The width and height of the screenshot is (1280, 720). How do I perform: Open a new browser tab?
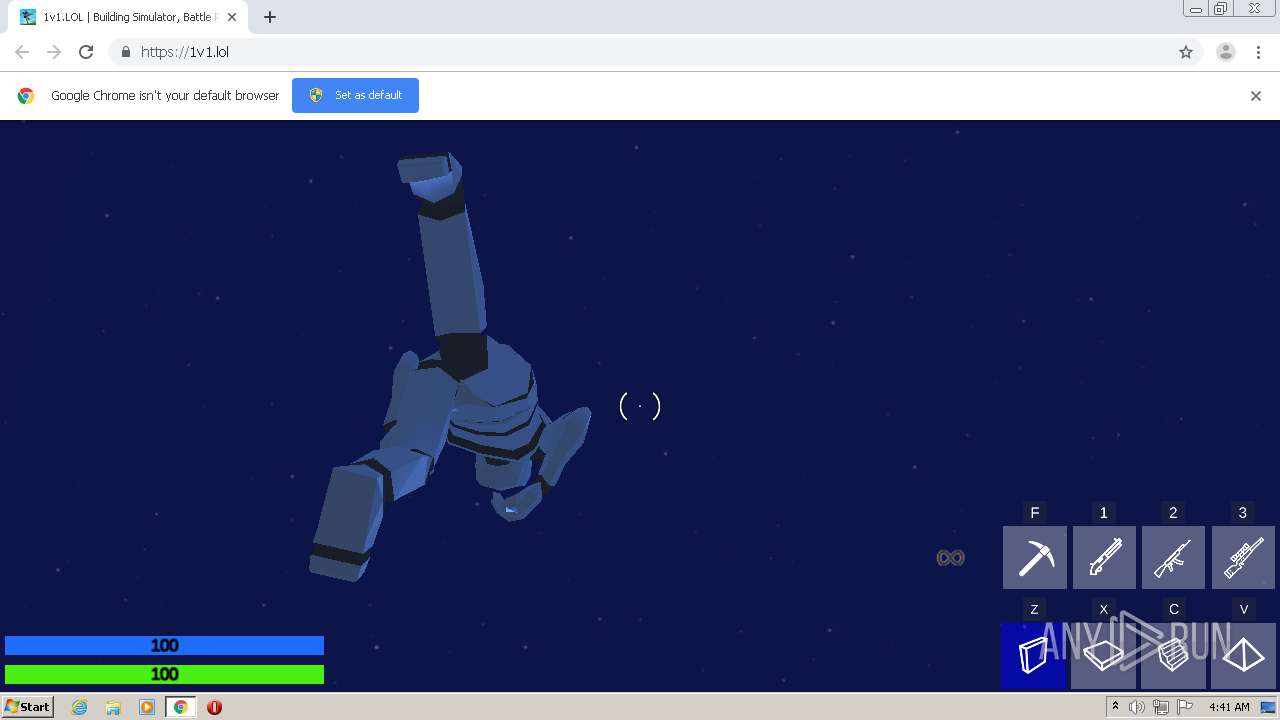270,17
